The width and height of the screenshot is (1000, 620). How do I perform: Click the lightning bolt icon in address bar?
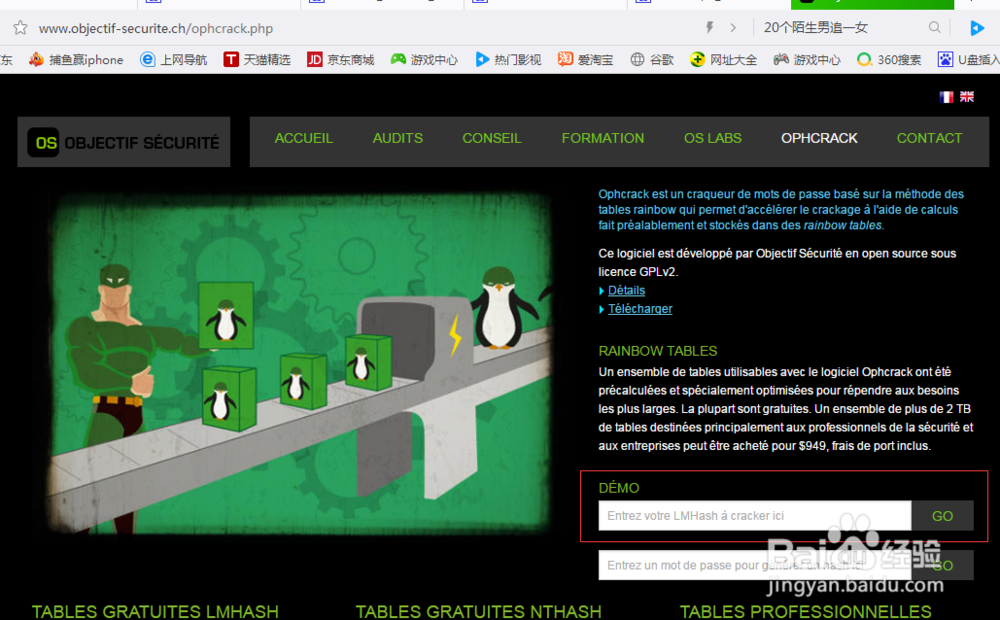coord(709,27)
